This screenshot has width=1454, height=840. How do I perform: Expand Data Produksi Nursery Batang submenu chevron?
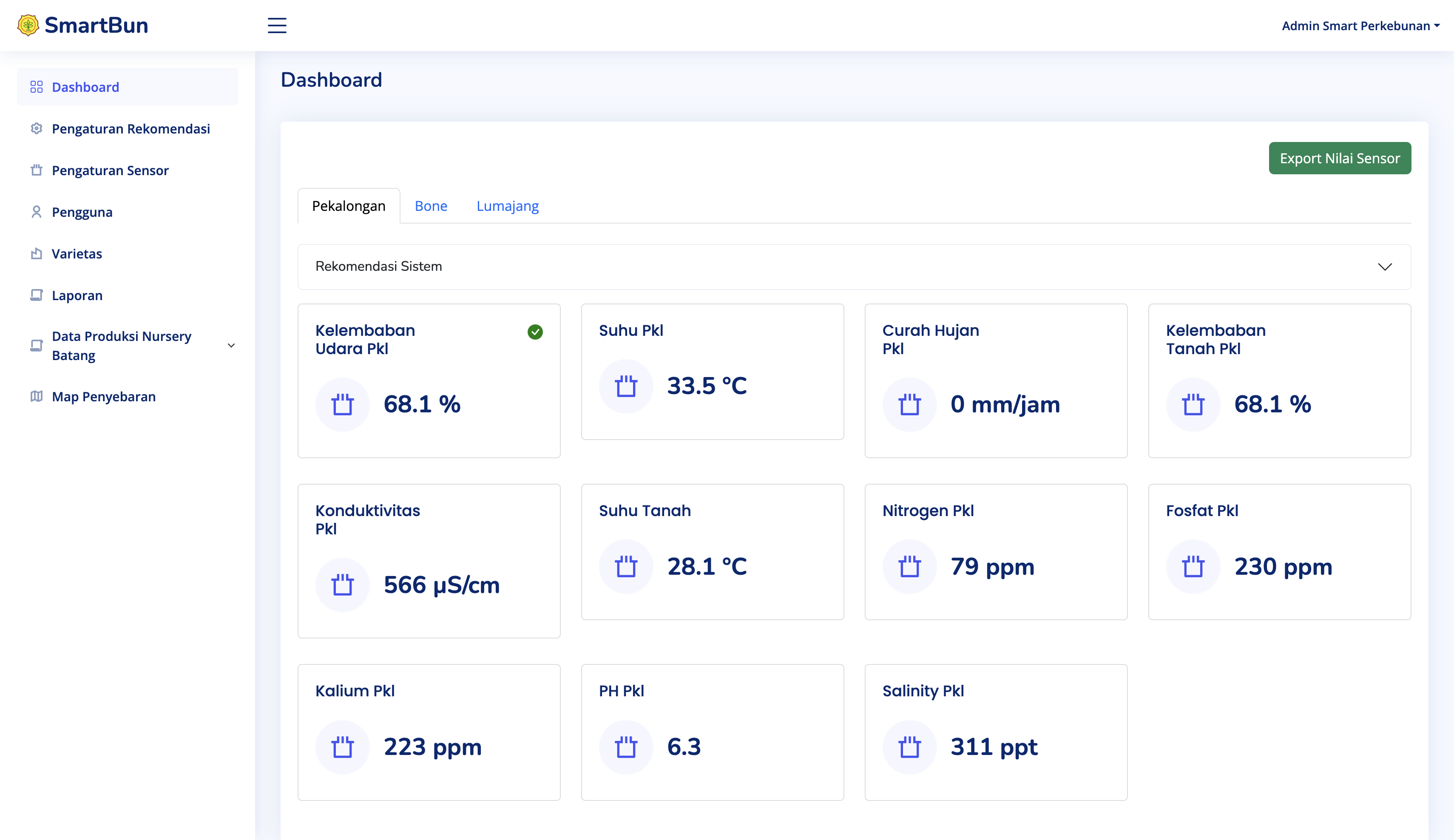231,346
